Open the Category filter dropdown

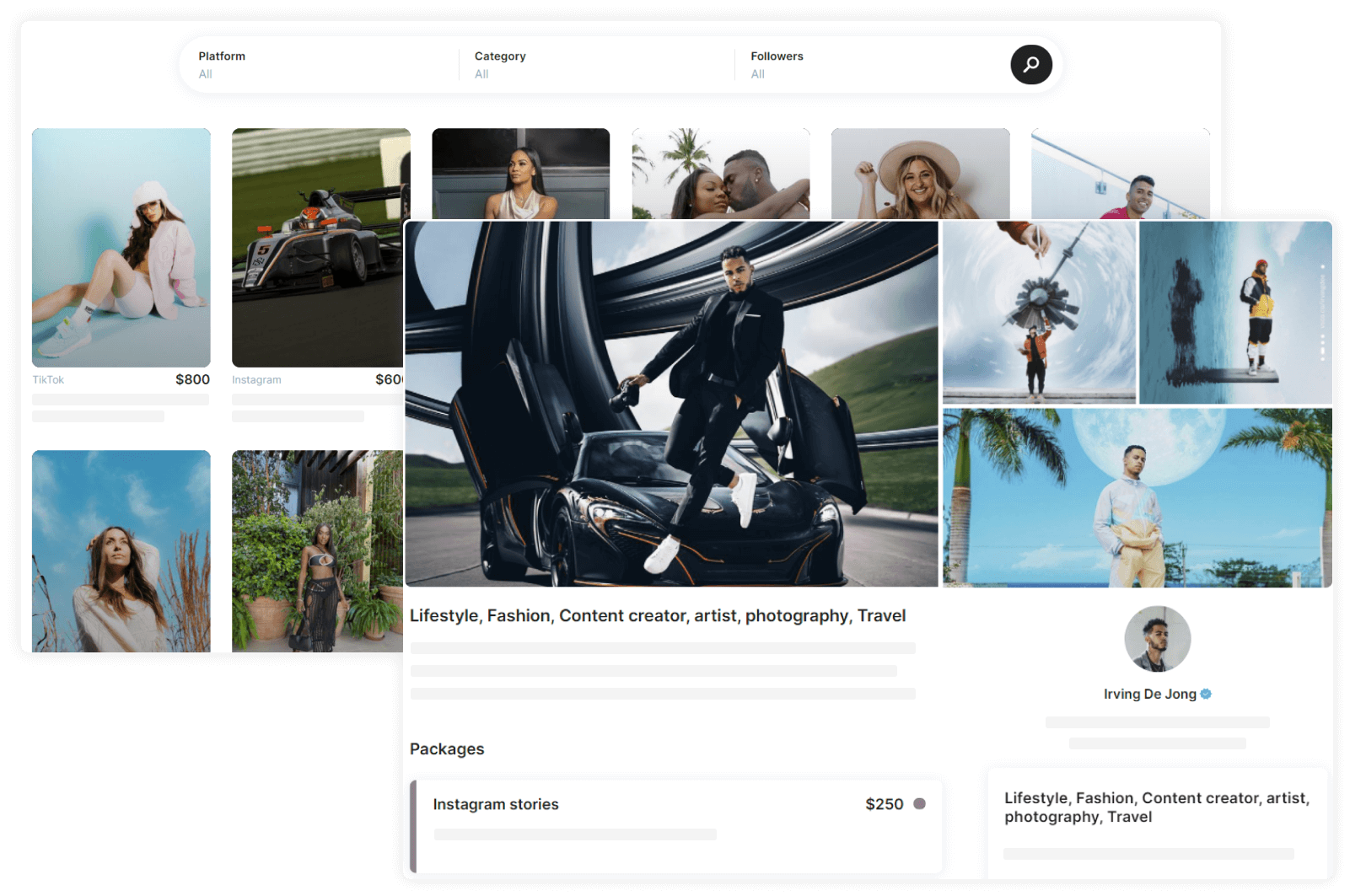pos(596,65)
